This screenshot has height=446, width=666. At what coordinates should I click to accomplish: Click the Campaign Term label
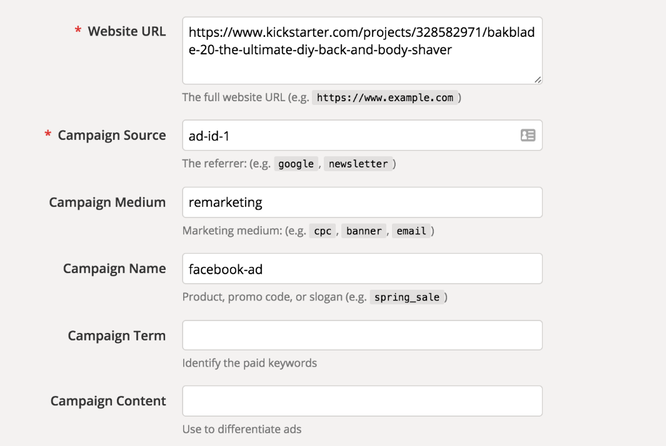[x=116, y=335]
